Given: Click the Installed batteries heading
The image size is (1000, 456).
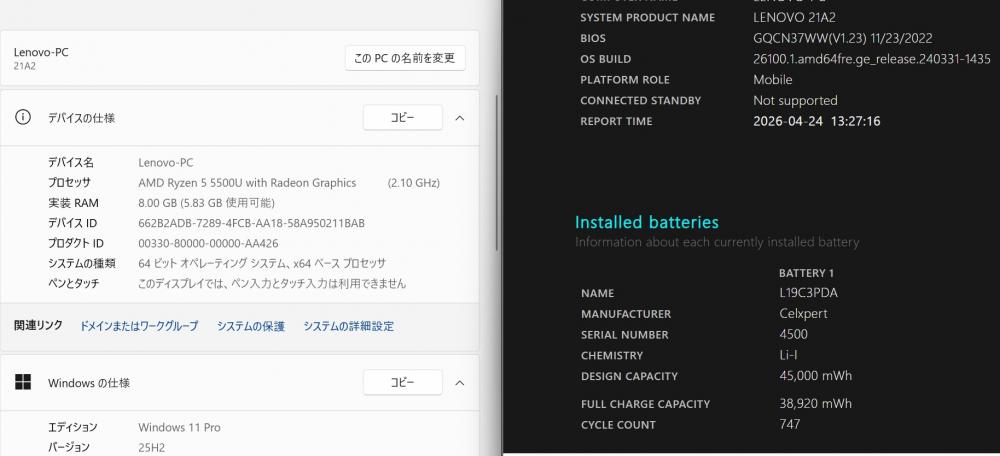Looking at the screenshot, I should (646, 222).
